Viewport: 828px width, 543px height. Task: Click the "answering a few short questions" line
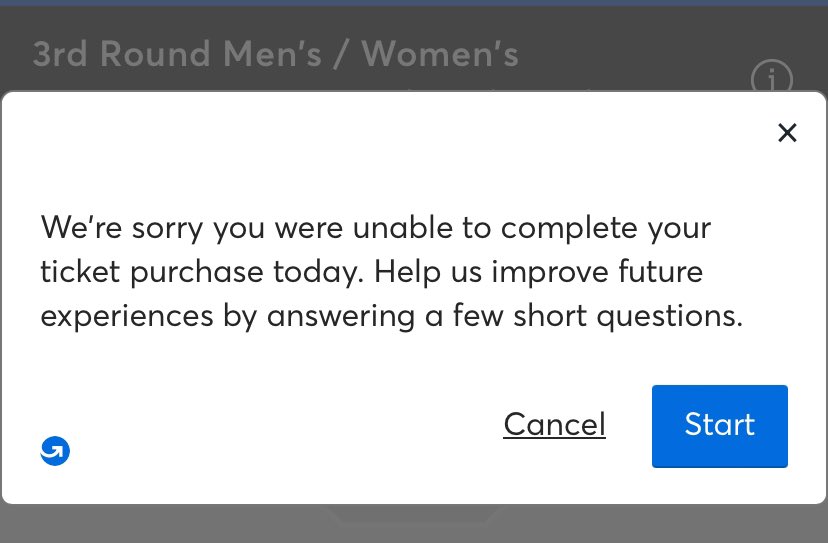coord(505,316)
